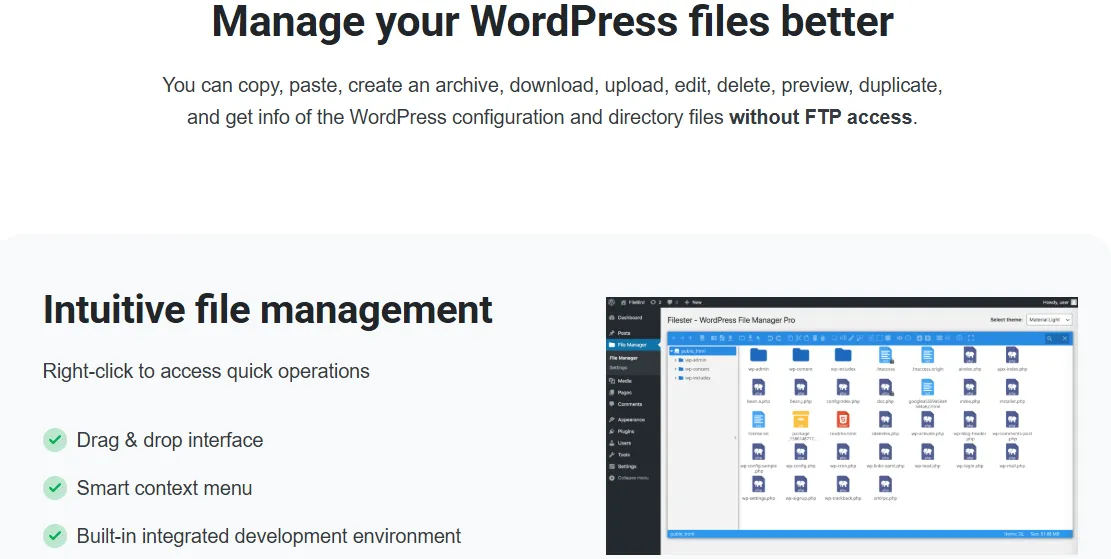Click the WordPress logo in admin bar
This screenshot has width=1111, height=559.
(x=611, y=303)
